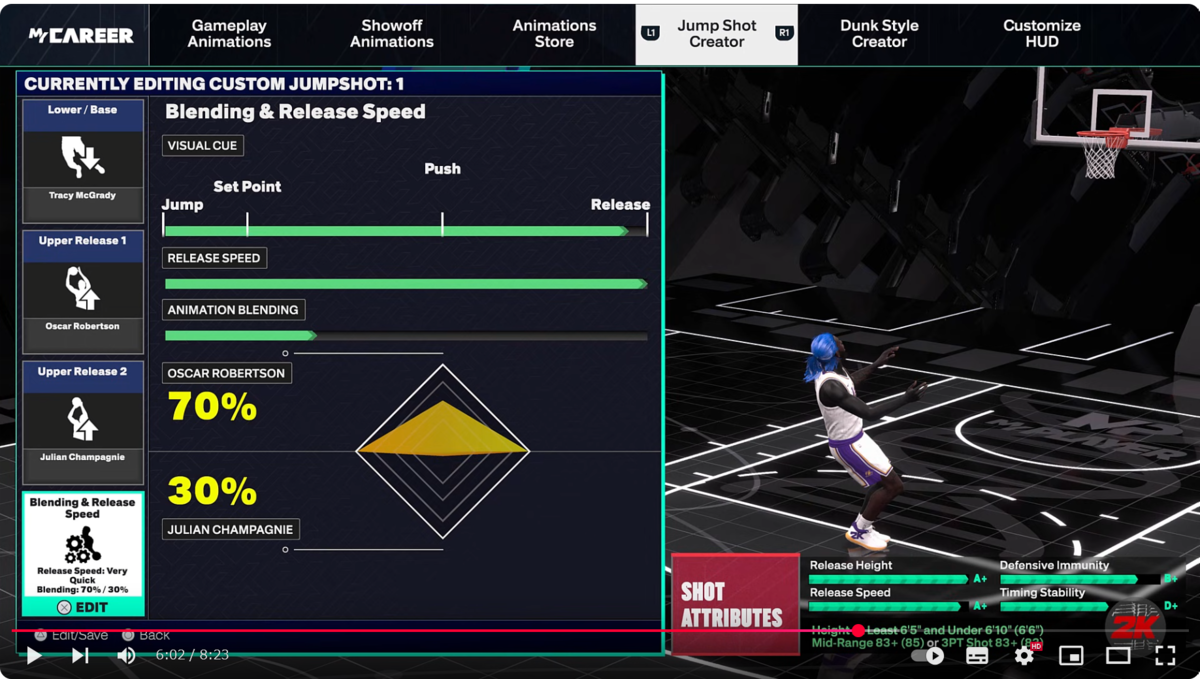
Task: Click the Timing Stability attribute bar
Action: tap(1079, 606)
